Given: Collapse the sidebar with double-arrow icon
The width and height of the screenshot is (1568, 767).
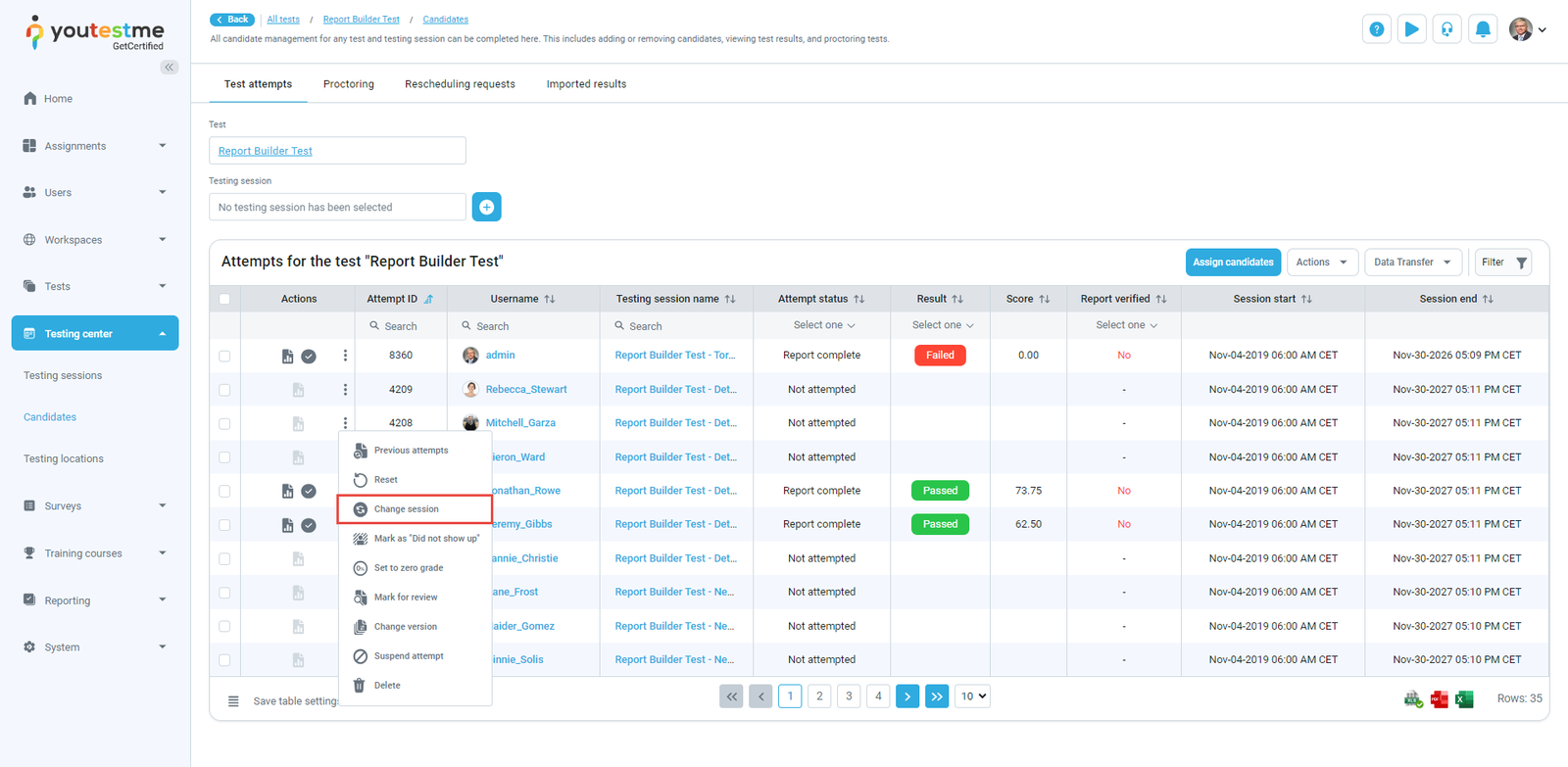Looking at the screenshot, I should tap(170, 68).
